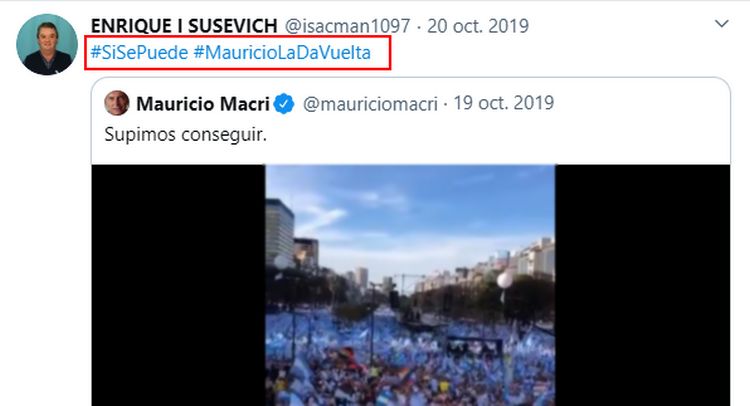
Task: Open quoted tweet date 19 oct. 2019
Action: coord(504,103)
